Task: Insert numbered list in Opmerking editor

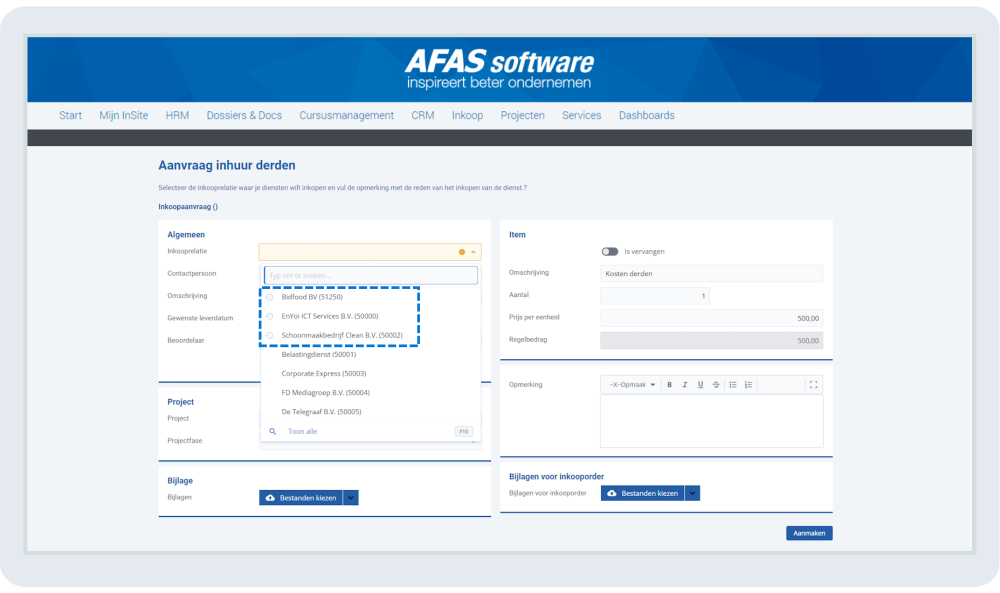Action: (x=748, y=384)
